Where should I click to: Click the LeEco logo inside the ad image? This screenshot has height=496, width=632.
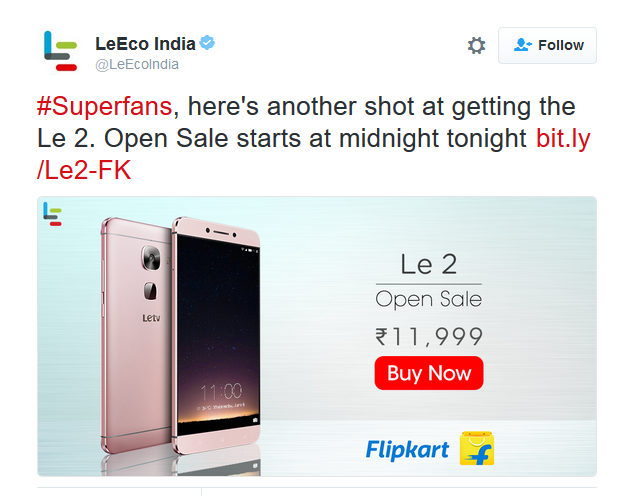tap(52, 212)
